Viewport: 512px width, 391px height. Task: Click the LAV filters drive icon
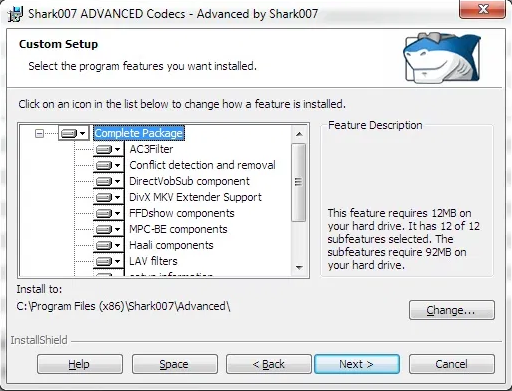pos(108,261)
